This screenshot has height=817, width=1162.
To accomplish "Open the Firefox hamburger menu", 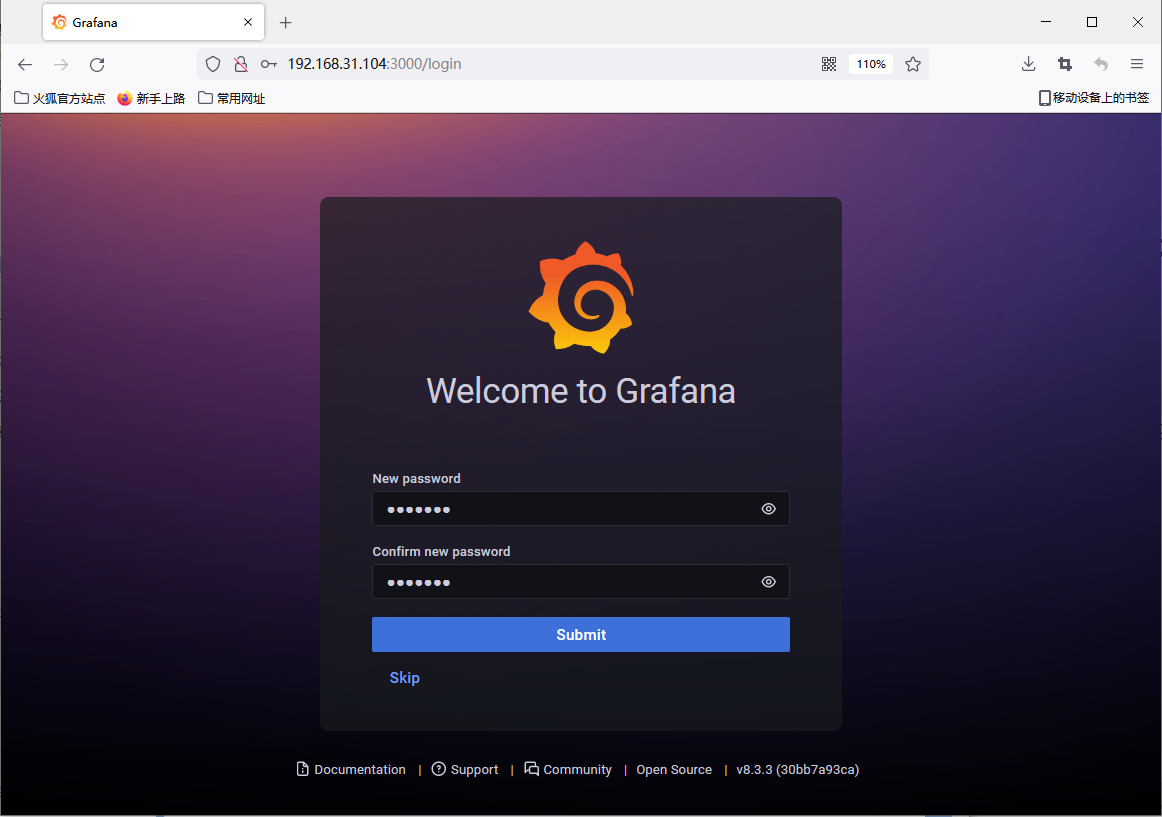I will pyautogui.click(x=1137, y=64).
